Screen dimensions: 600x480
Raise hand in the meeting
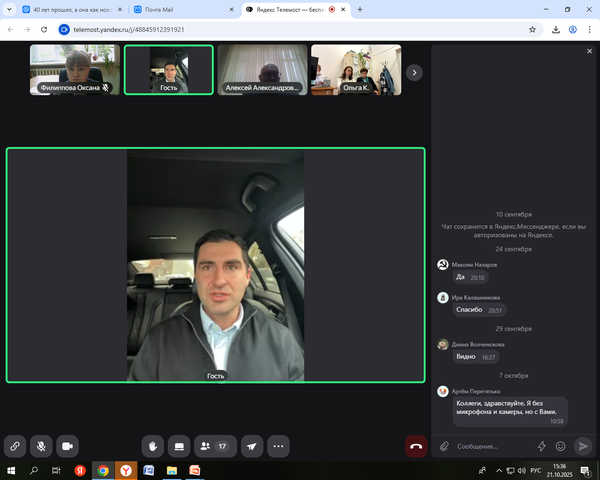[153, 446]
